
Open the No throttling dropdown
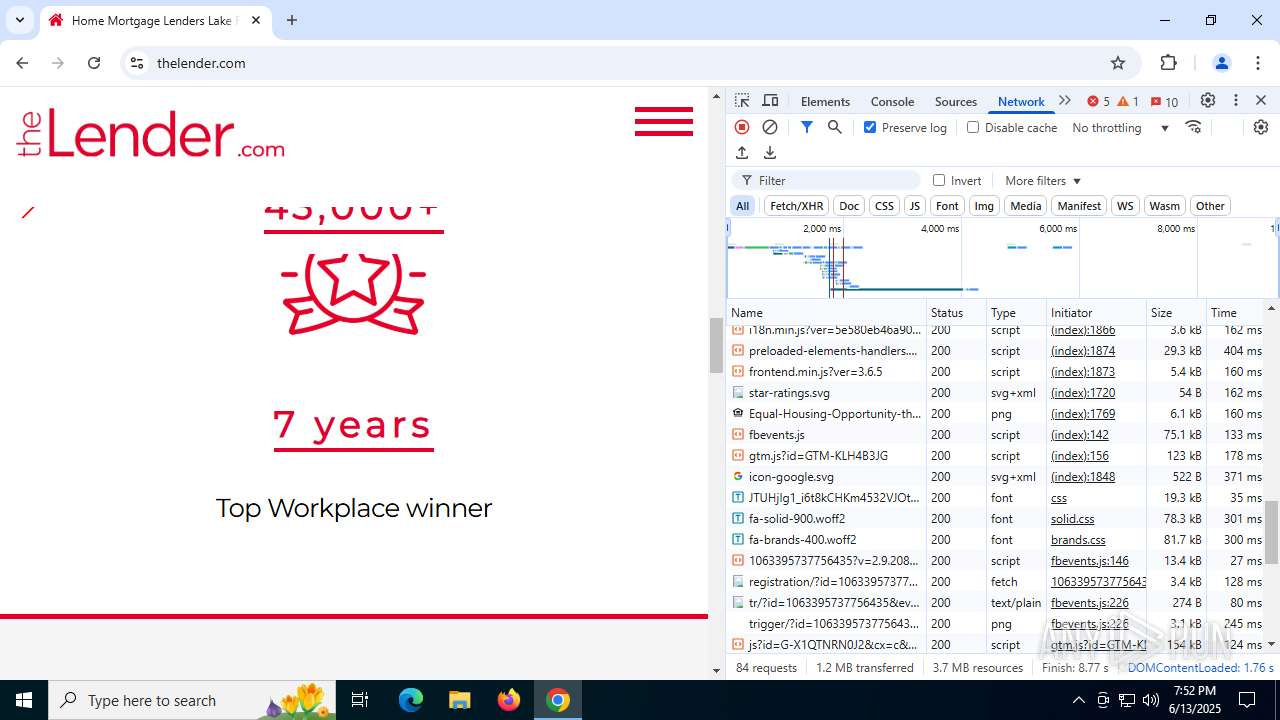click(1120, 127)
